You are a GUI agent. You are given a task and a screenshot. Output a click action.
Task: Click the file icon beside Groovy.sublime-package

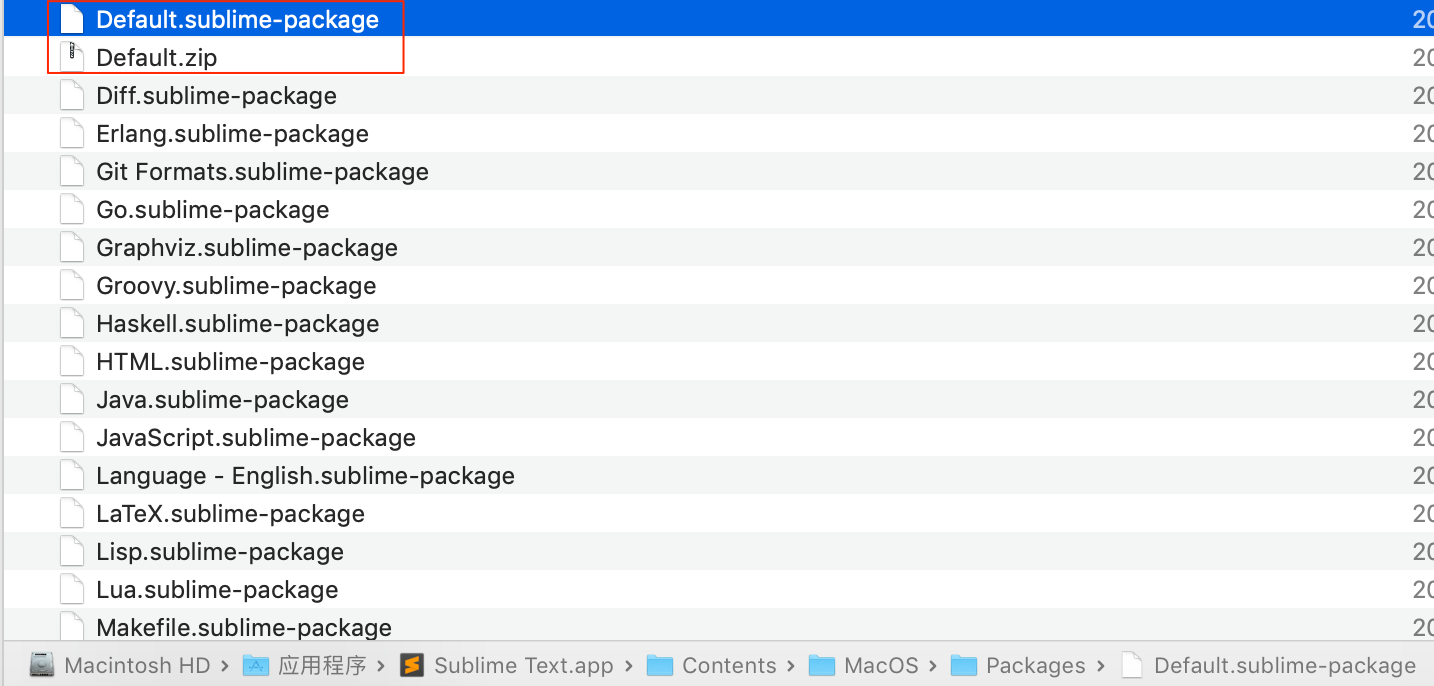(72, 285)
